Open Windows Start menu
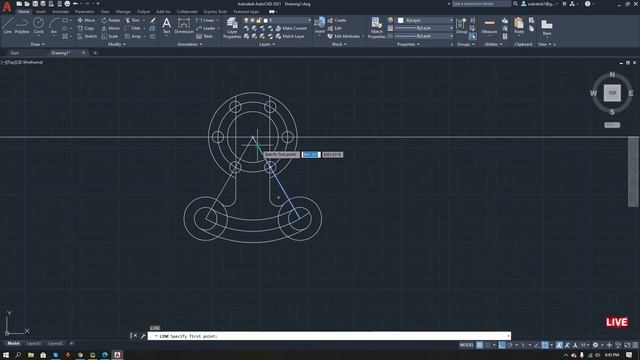 coord(6,355)
